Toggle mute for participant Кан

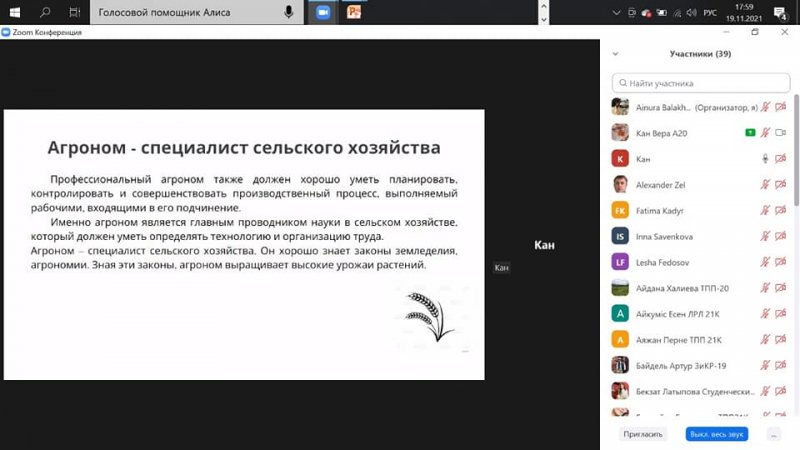point(765,159)
